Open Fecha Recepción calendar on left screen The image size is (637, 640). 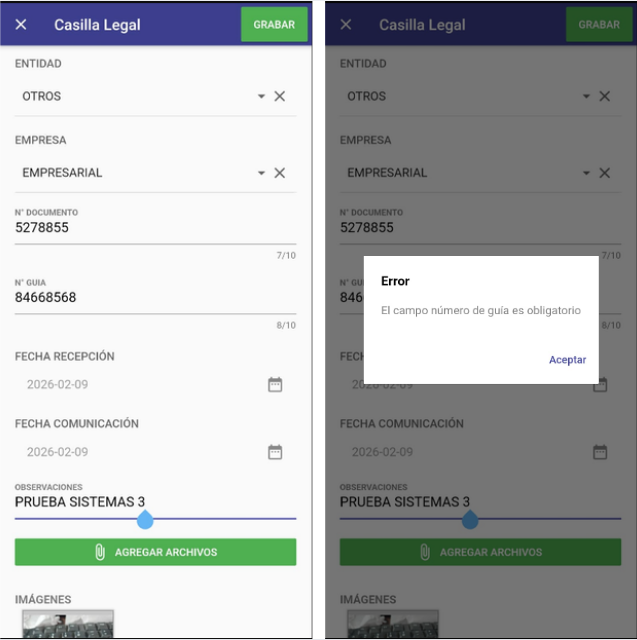tap(275, 385)
